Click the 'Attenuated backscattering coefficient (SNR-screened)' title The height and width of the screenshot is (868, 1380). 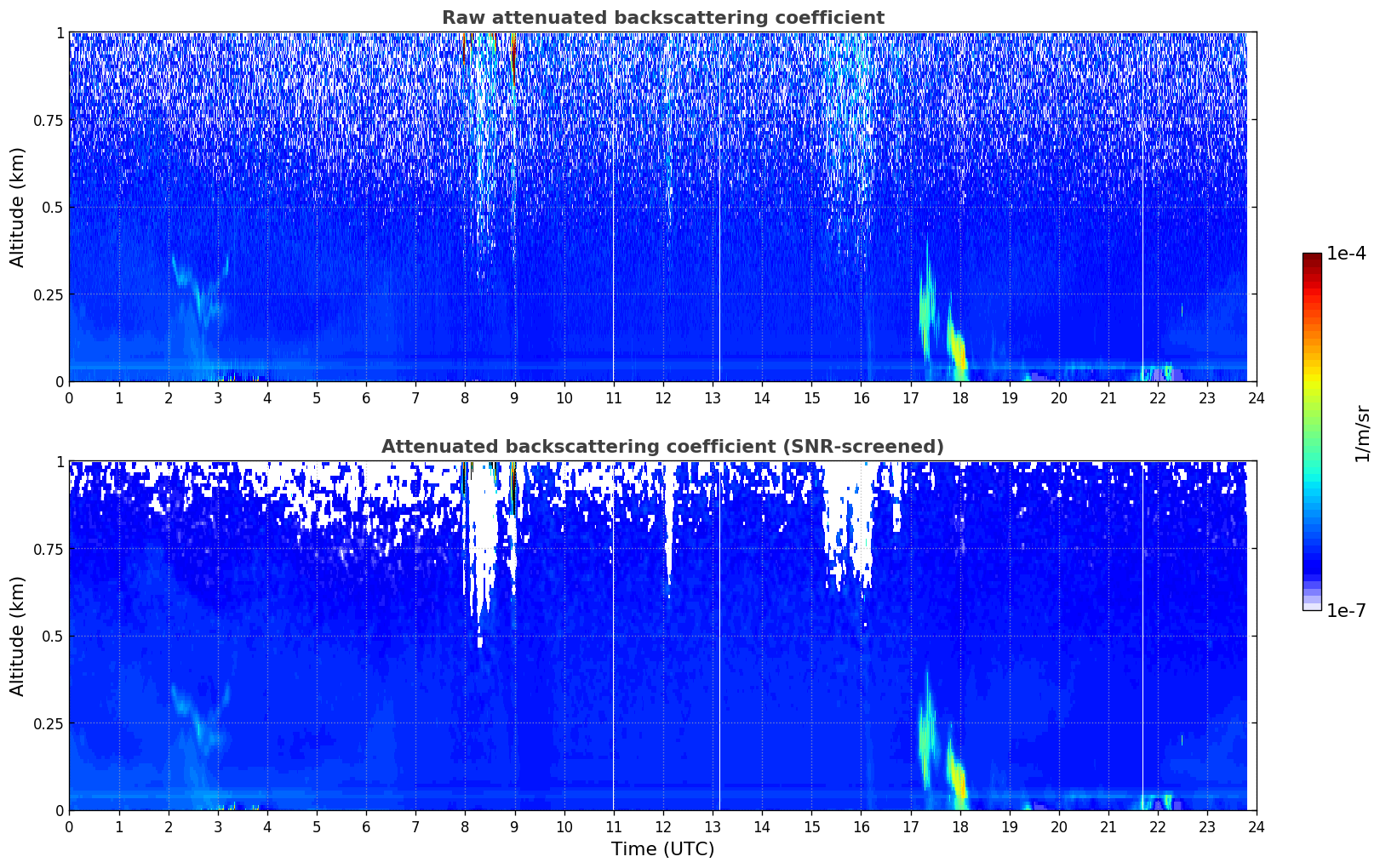click(662, 447)
